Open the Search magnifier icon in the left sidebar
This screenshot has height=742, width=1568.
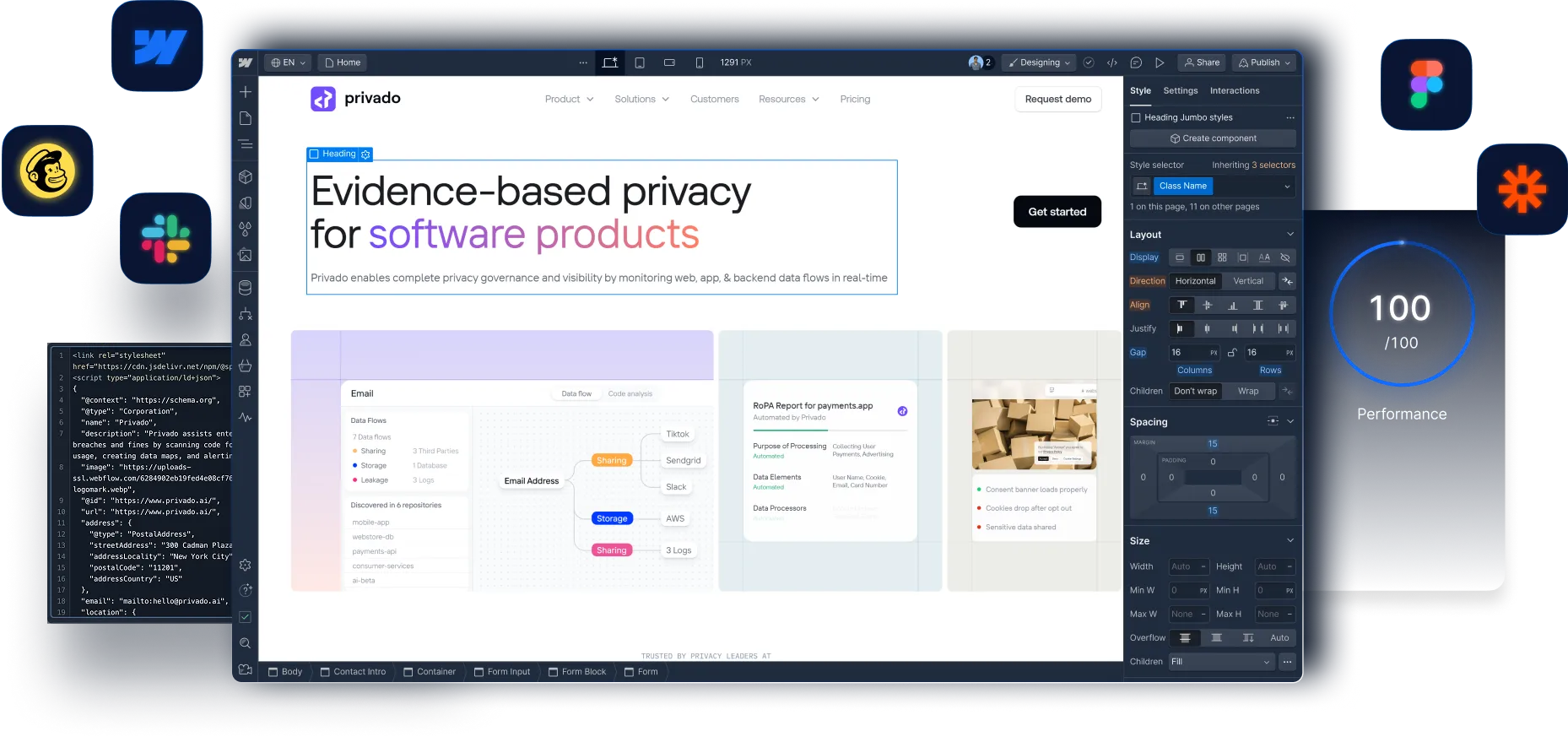pos(246,643)
